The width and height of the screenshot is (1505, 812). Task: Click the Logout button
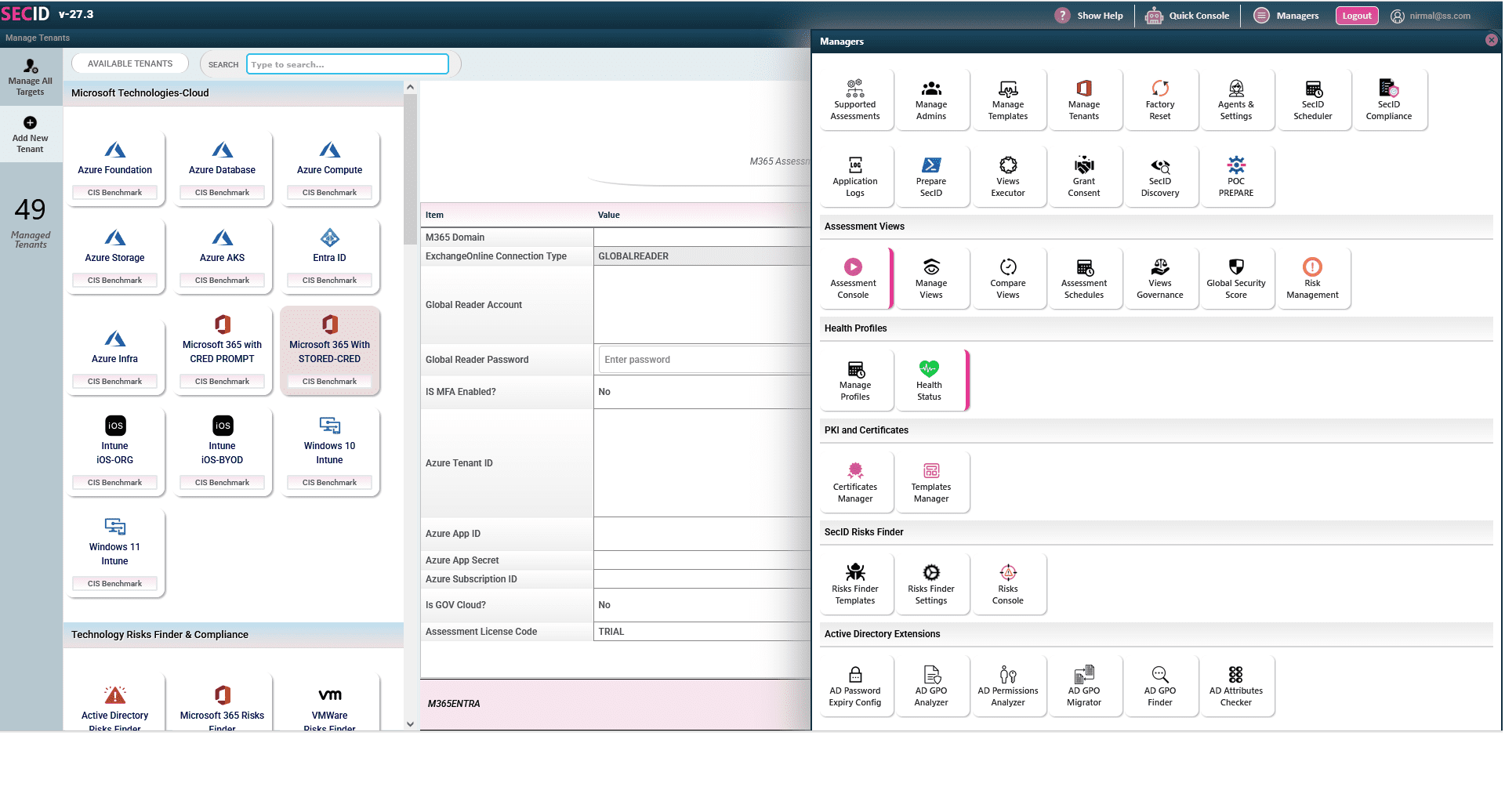1357,16
